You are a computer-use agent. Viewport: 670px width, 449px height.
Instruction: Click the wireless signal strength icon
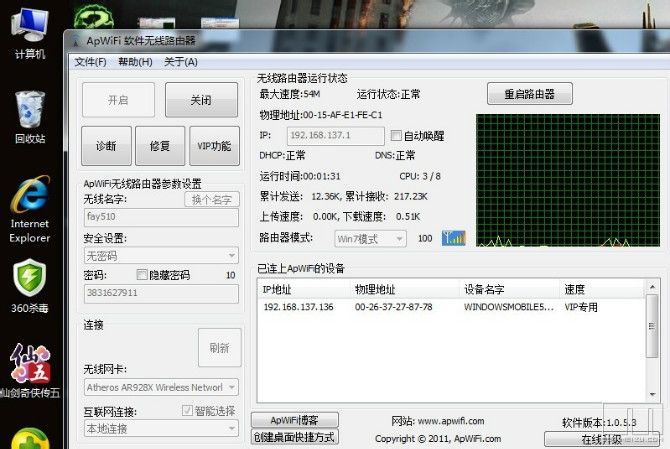click(453, 238)
